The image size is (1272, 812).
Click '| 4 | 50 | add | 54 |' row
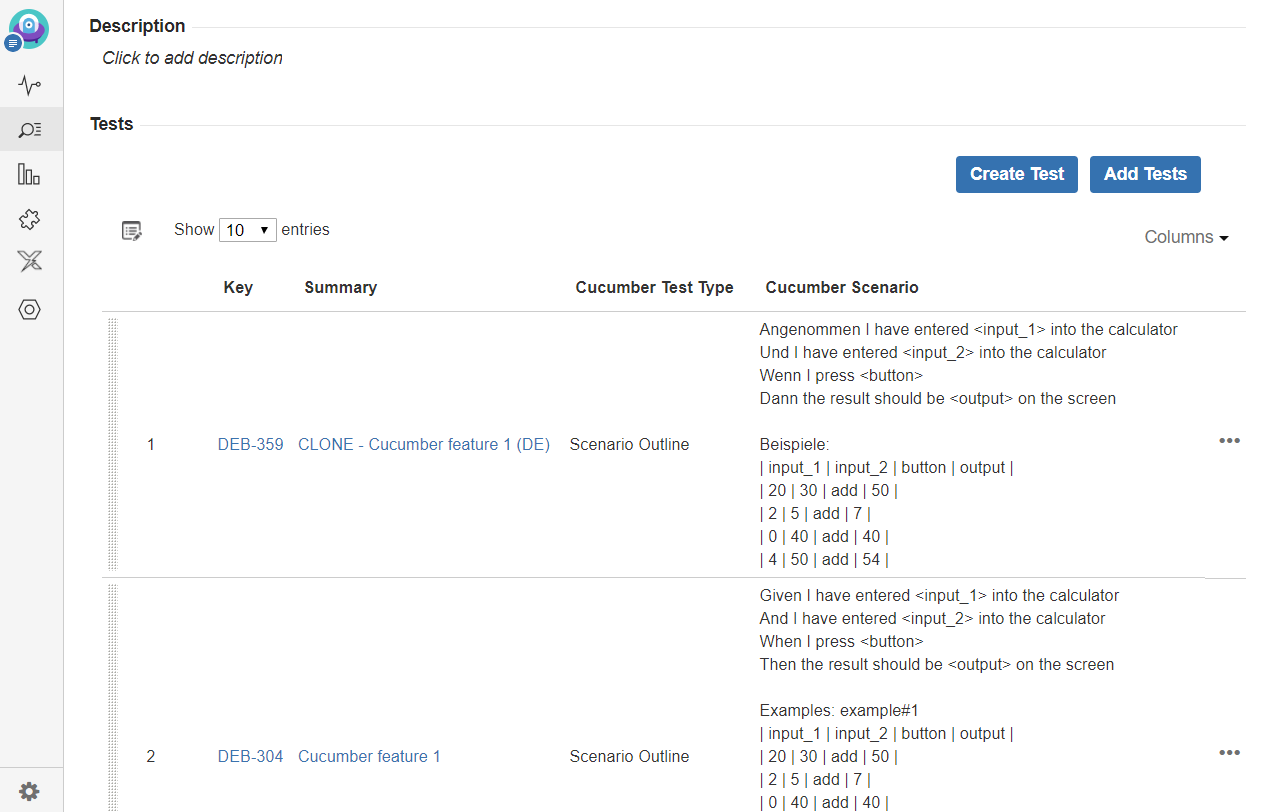tap(824, 559)
